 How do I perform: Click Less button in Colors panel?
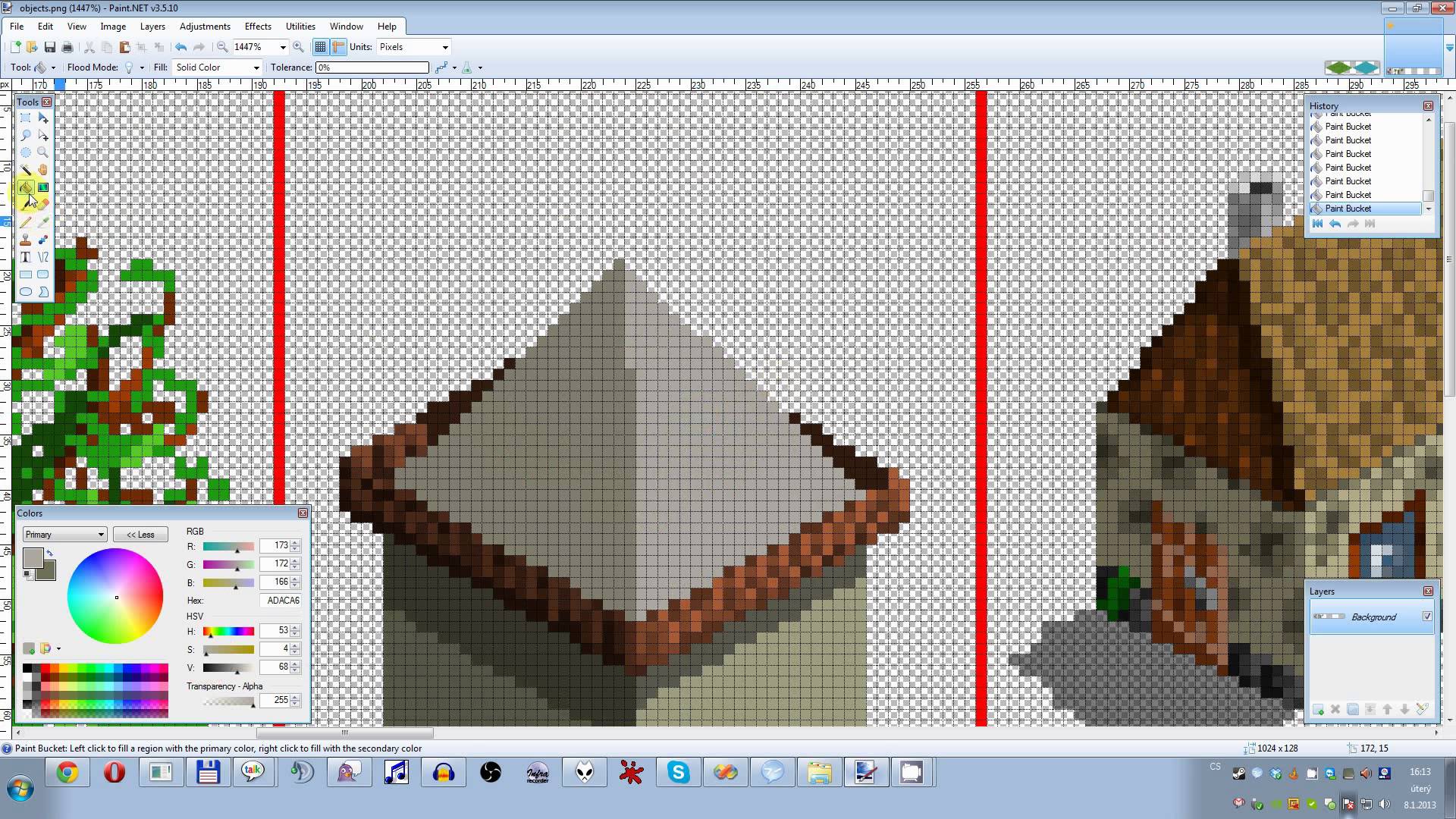(139, 533)
